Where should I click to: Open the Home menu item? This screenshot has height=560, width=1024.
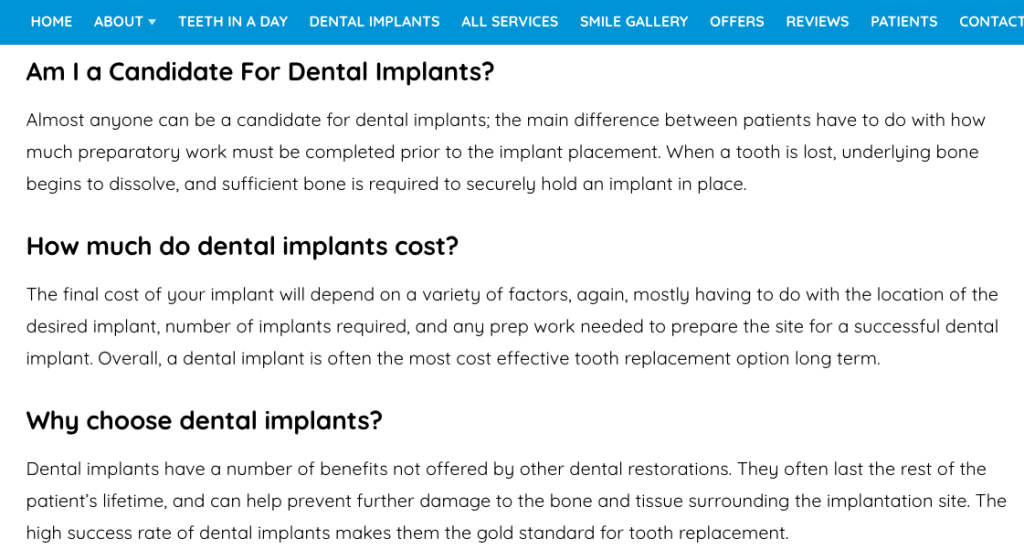(52, 22)
